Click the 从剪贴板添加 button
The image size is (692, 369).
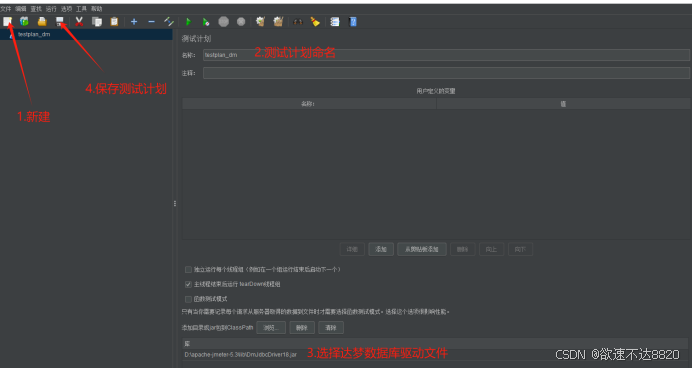click(422, 249)
